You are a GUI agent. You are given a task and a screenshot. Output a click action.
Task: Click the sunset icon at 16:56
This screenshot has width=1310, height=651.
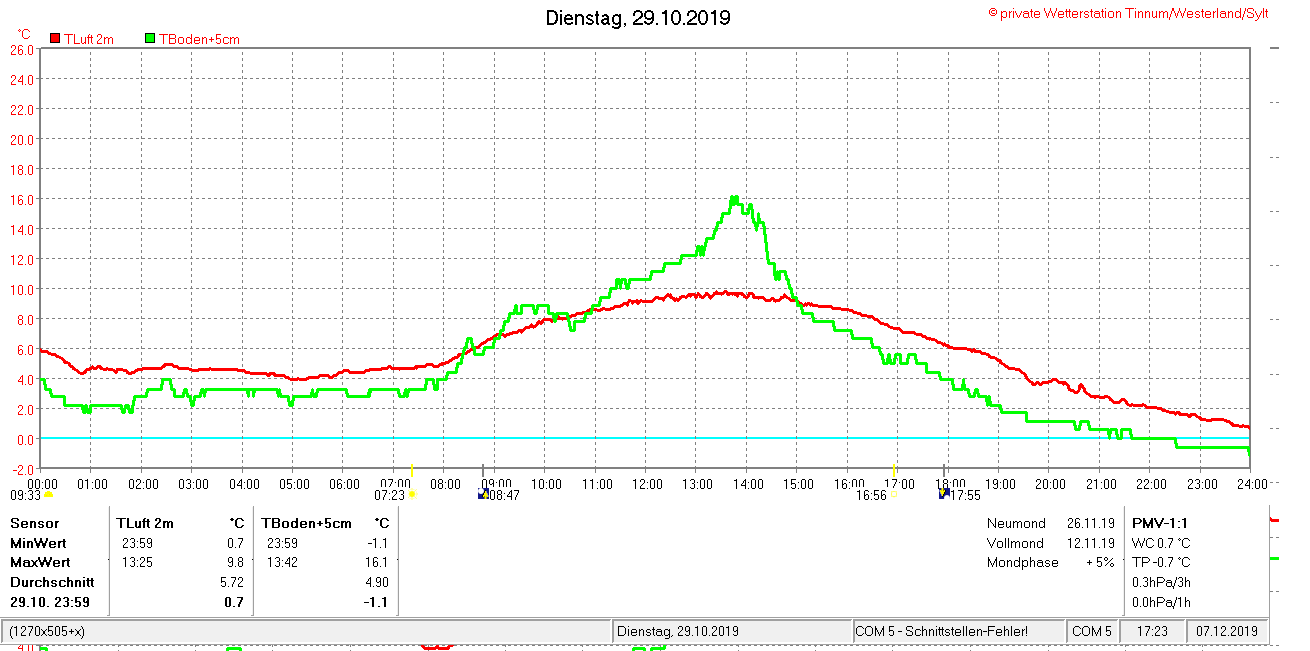tap(895, 494)
